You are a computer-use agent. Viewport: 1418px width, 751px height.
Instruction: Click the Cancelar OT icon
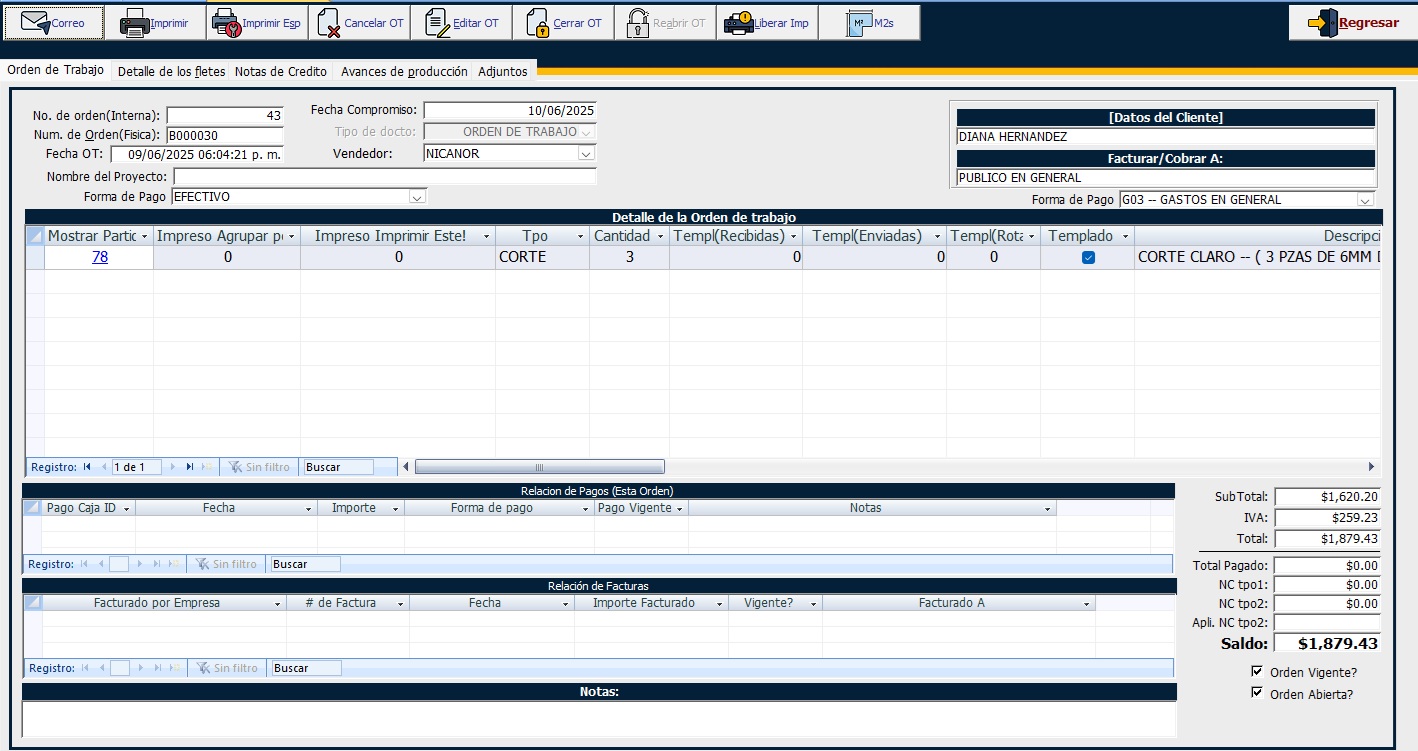tap(329, 23)
